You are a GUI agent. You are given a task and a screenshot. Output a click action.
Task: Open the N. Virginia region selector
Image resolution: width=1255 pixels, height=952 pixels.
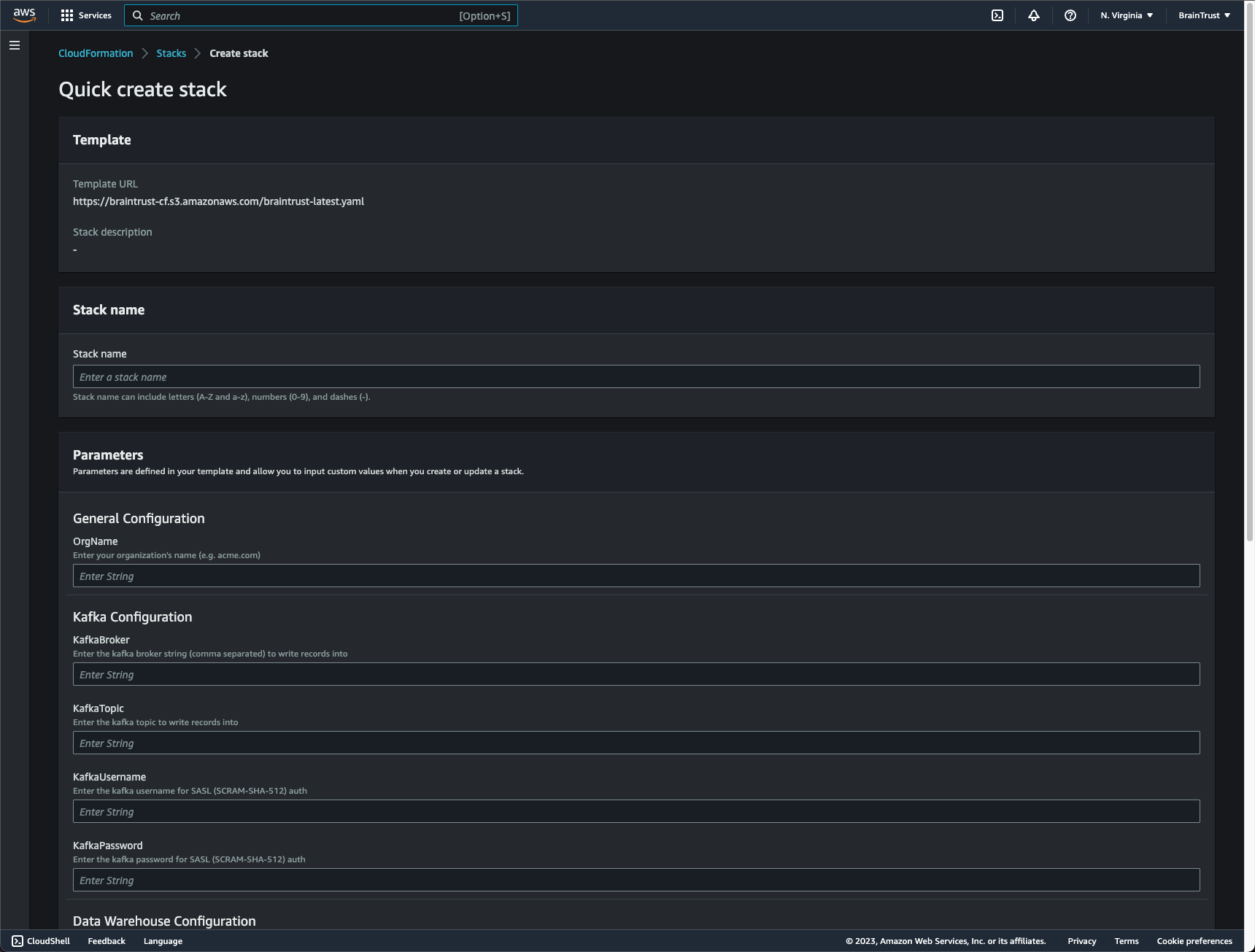(1126, 15)
